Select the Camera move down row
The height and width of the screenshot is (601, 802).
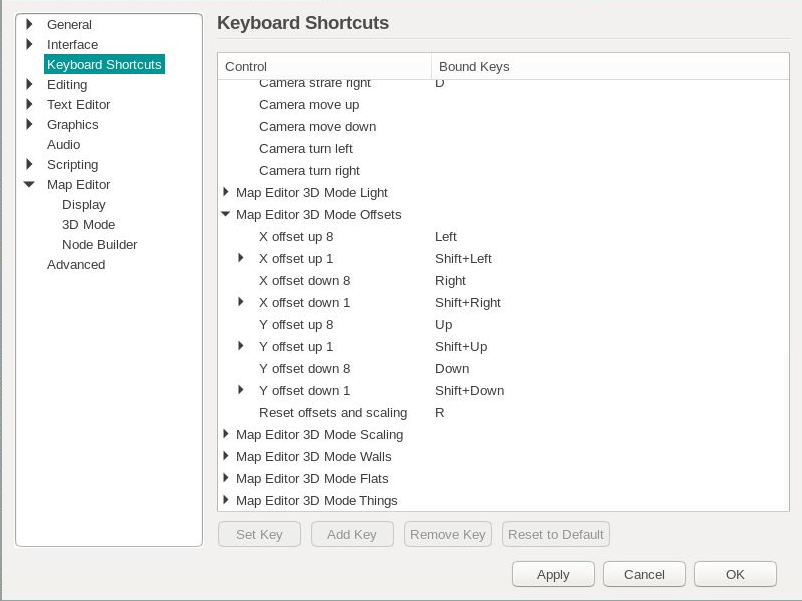pyautogui.click(x=503, y=126)
